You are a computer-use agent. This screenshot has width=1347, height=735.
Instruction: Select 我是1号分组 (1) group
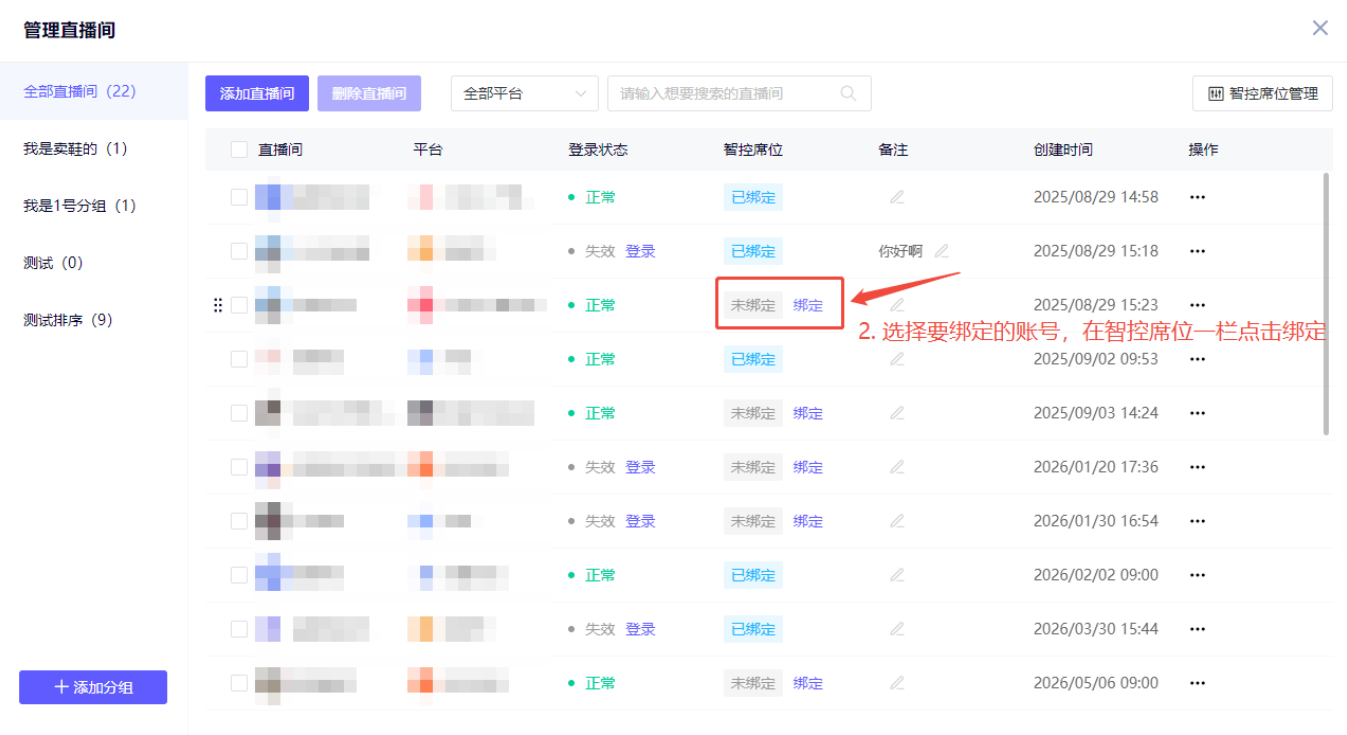pyautogui.click(x=94, y=205)
